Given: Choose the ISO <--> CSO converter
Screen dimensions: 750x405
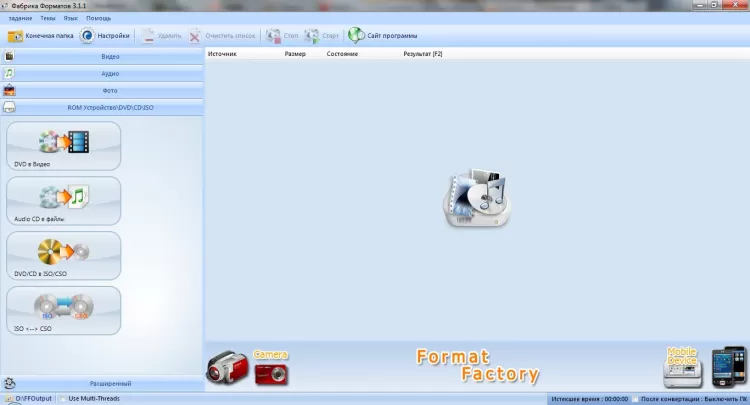Looking at the screenshot, I should click(64, 311).
